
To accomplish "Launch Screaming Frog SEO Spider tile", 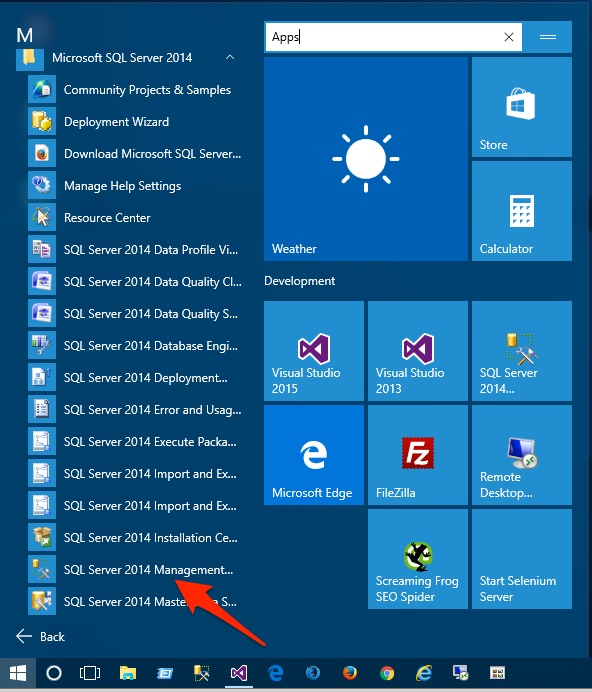I will point(418,559).
